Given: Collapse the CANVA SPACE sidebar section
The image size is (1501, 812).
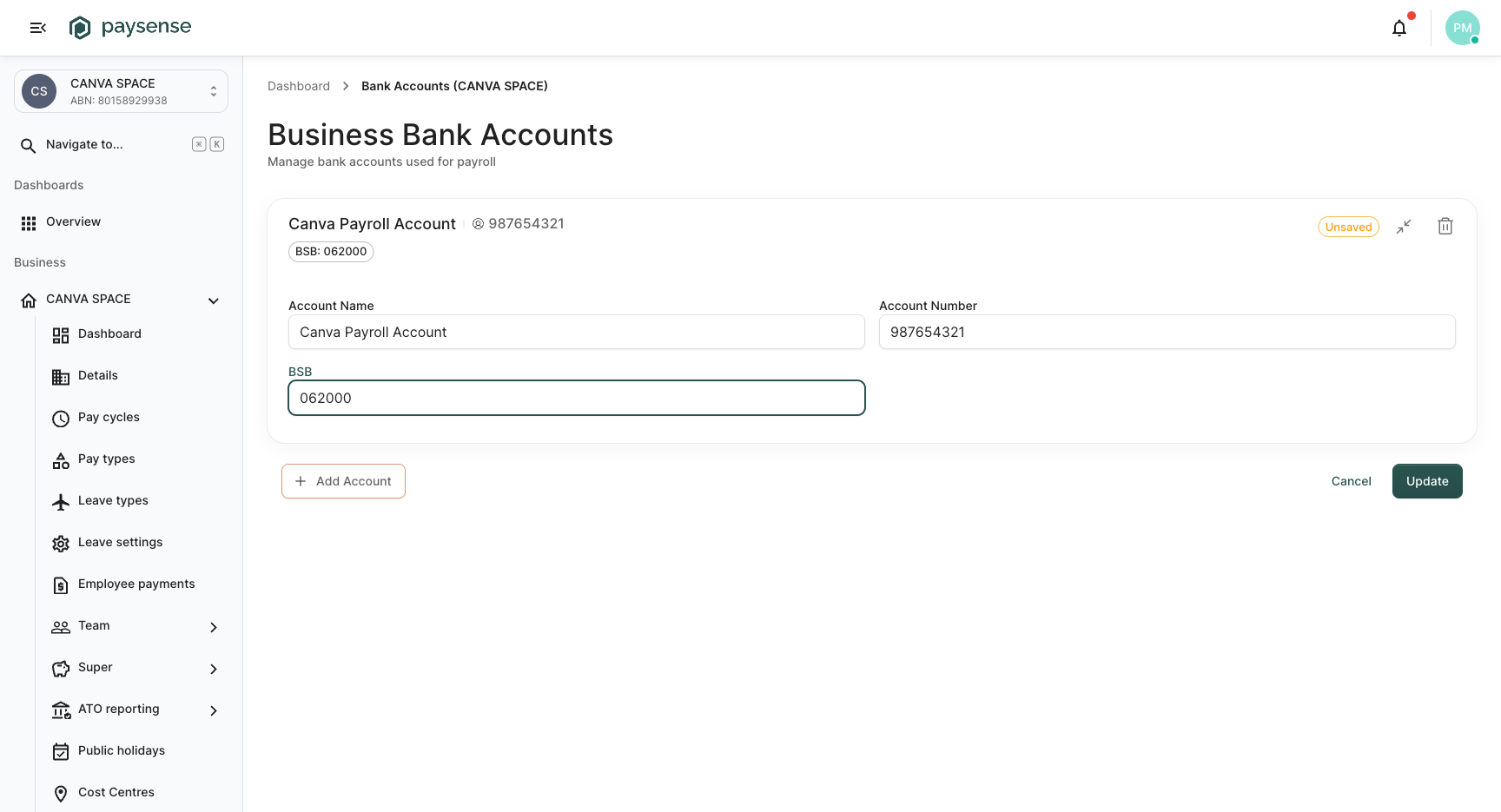Looking at the screenshot, I should point(214,300).
